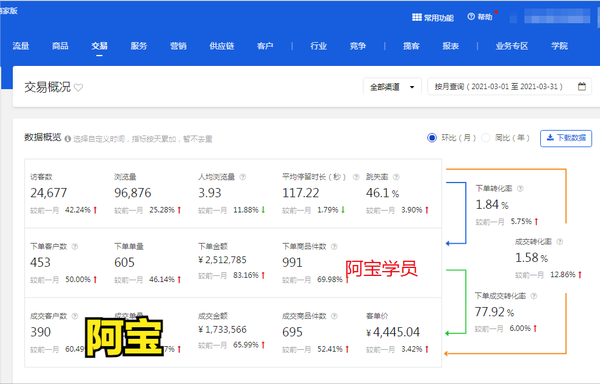Click the help icon next to 下单商品件数
The height and width of the screenshot is (384, 600).
pos(334,247)
